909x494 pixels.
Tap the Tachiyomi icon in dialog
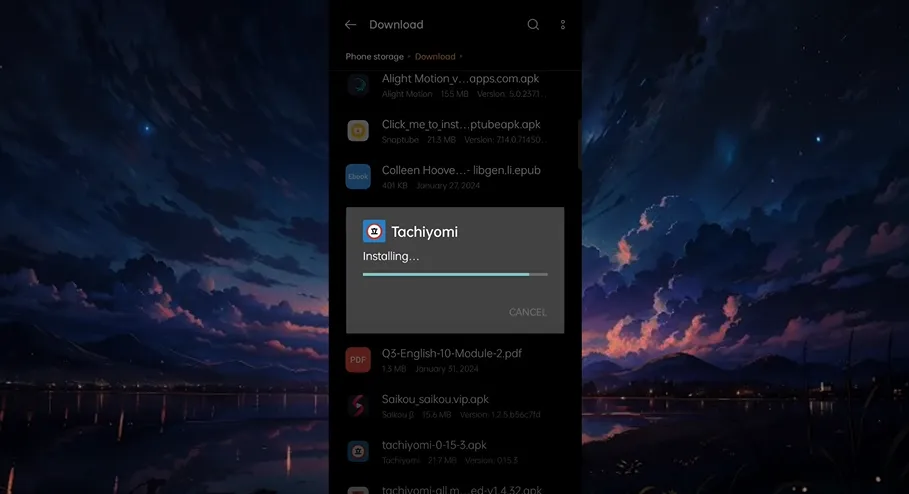pyautogui.click(x=374, y=231)
